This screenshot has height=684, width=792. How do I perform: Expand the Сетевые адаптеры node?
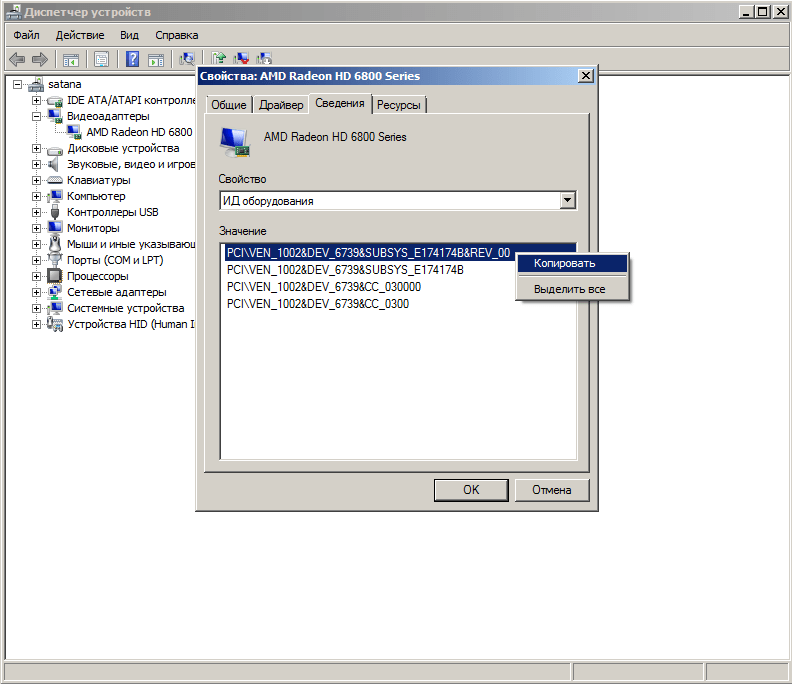(x=36, y=292)
